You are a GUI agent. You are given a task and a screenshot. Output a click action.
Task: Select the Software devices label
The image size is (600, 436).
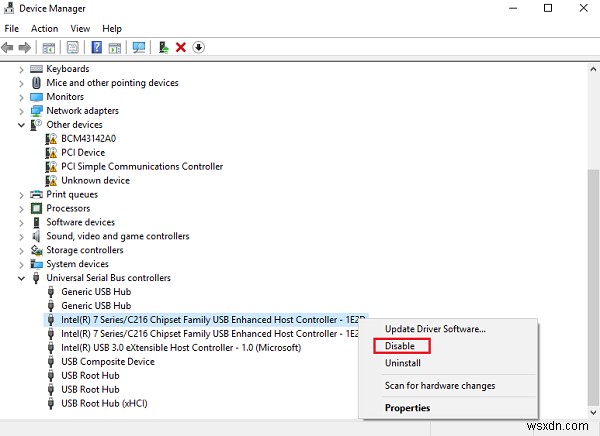click(x=80, y=222)
